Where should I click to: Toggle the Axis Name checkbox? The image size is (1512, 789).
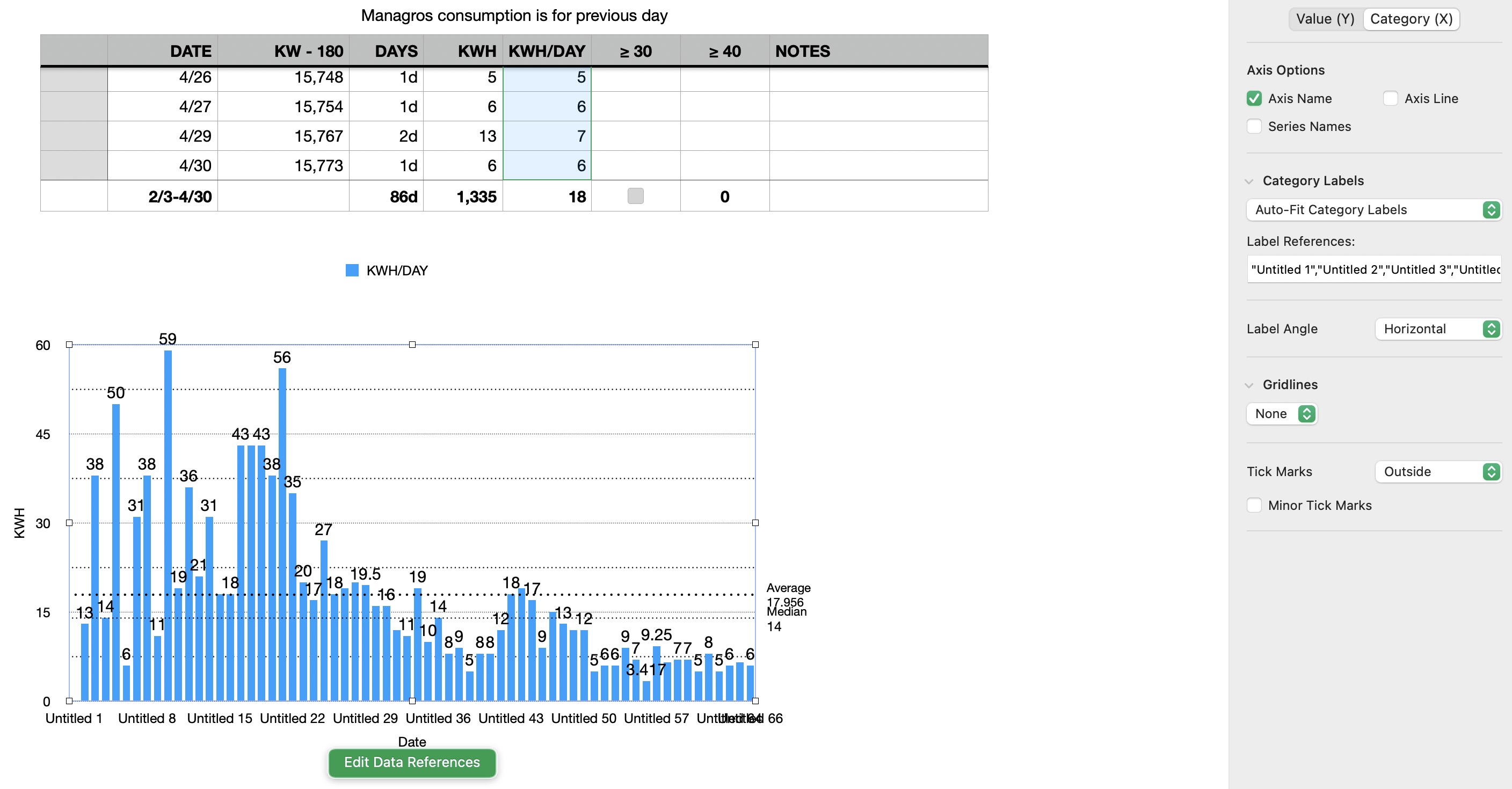point(1254,99)
